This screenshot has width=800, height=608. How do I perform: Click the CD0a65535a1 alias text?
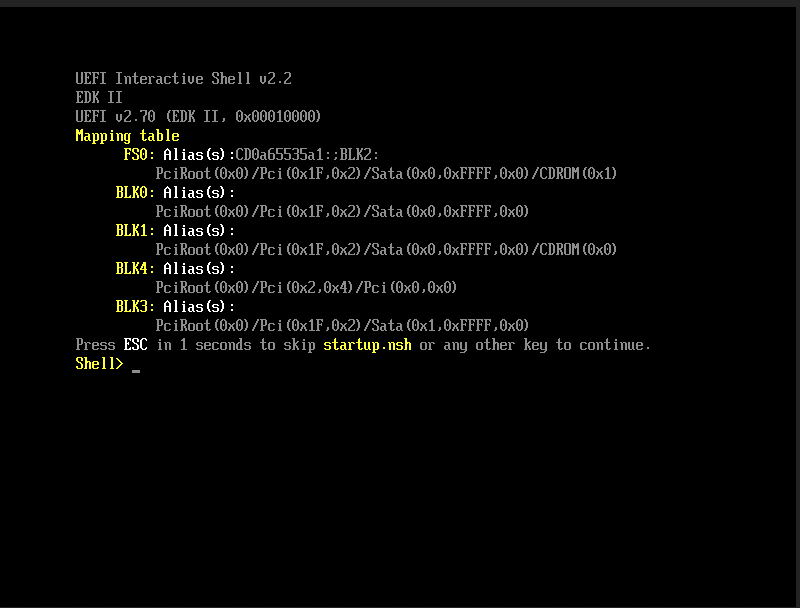click(283, 155)
